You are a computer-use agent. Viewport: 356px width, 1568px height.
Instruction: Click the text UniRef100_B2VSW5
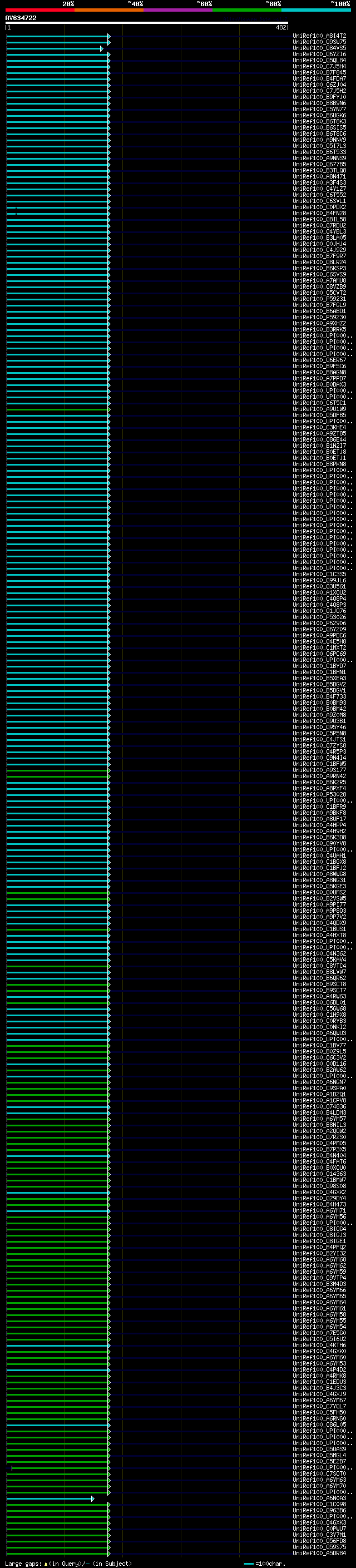point(319,898)
